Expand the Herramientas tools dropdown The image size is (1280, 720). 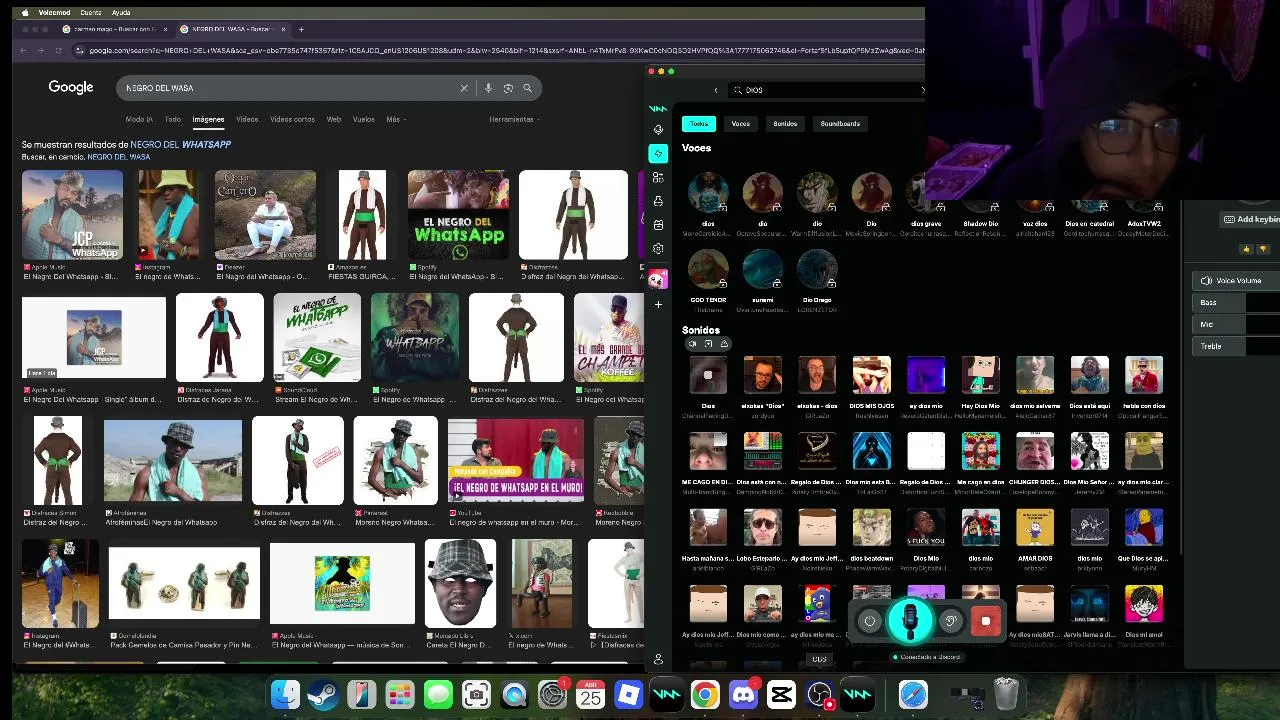click(x=514, y=119)
